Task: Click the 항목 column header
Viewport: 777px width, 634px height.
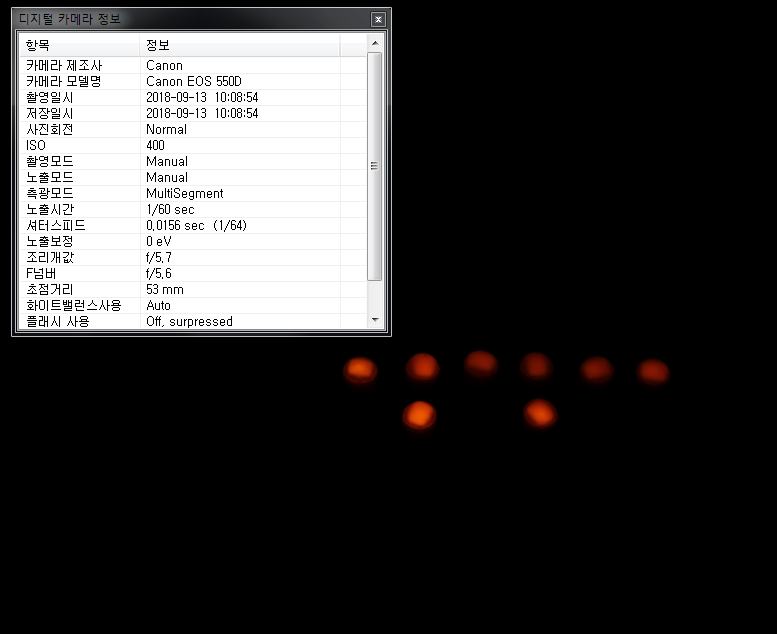Action: pos(79,45)
